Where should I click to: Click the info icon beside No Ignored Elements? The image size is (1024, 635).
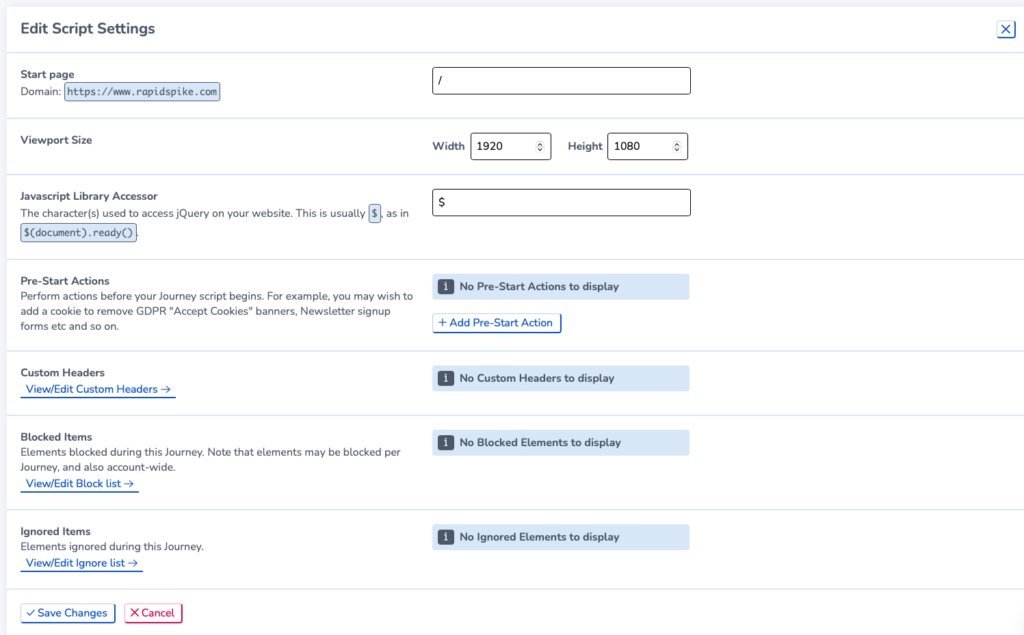click(x=446, y=537)
